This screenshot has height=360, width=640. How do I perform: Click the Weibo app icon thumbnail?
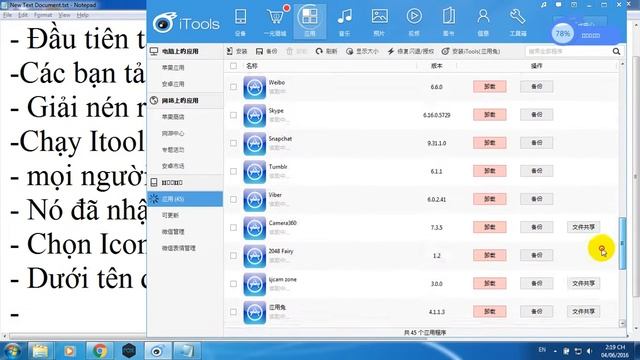click(255, 87)
